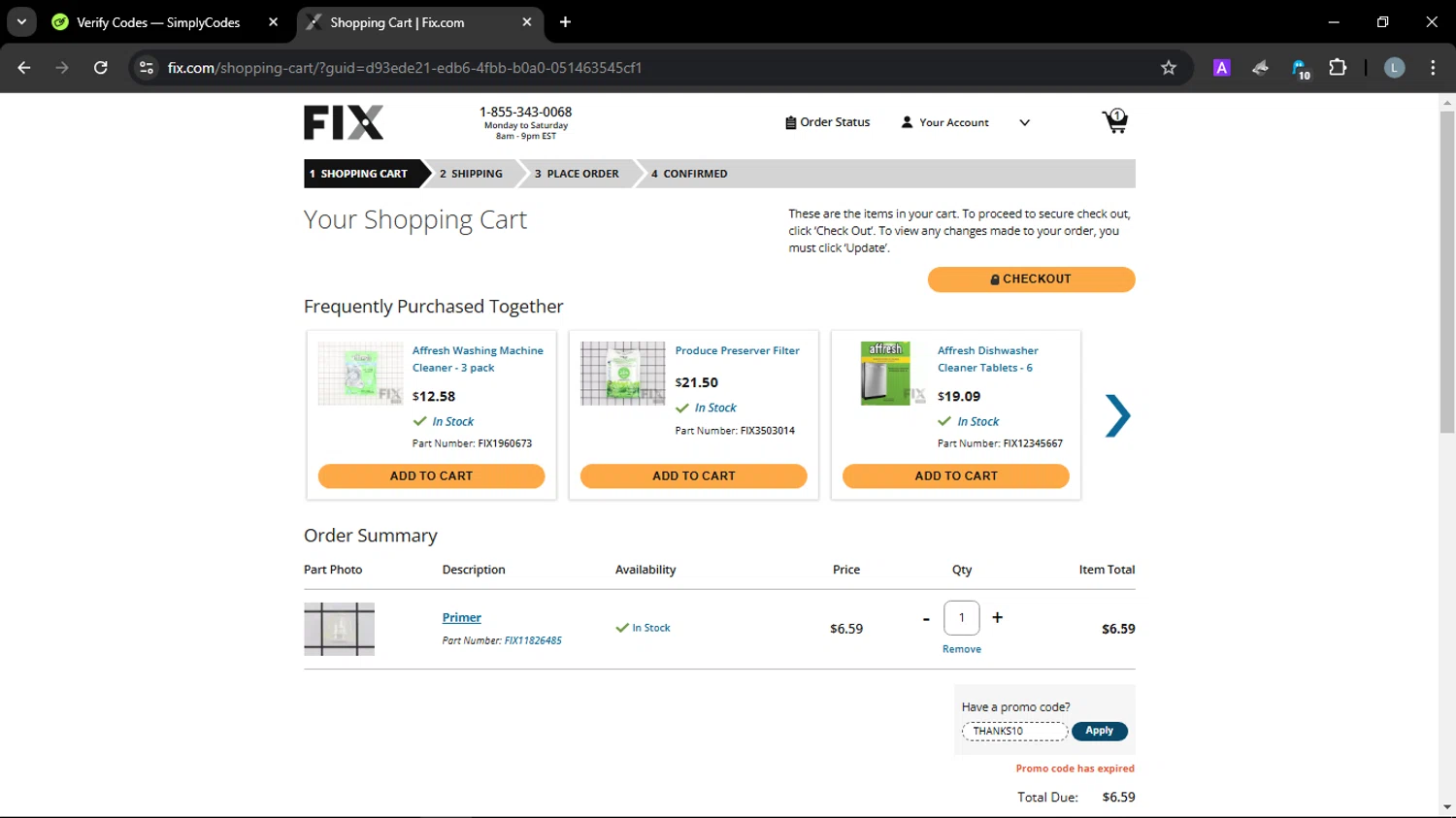Click the Checkout button
This screenshot has height=818, width=1456.
coord(1031,279)
